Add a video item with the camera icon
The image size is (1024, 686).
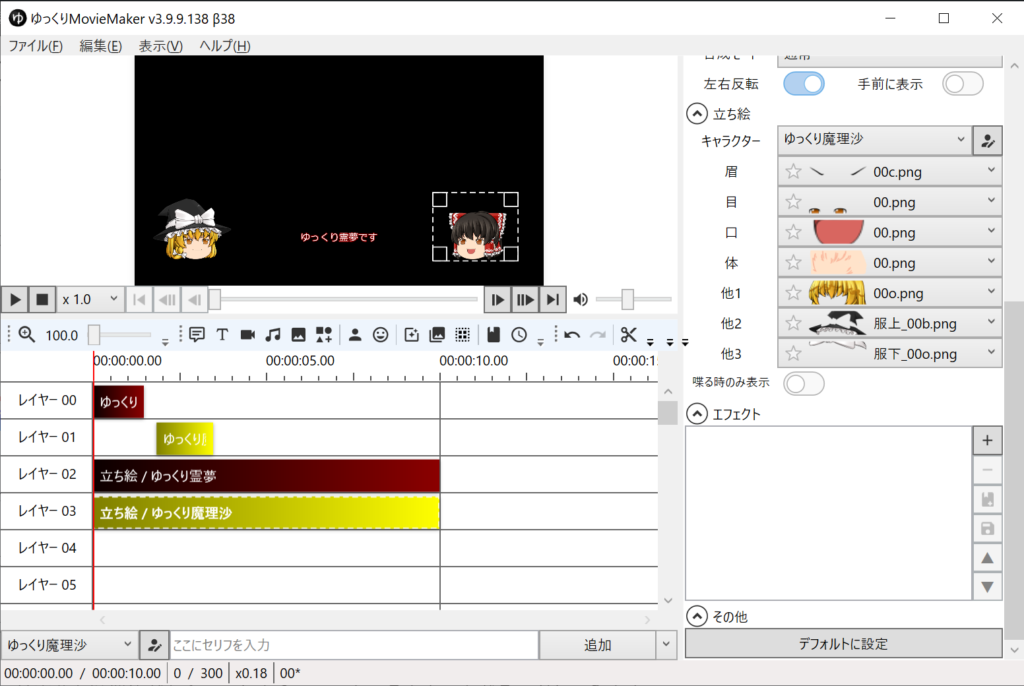click(248, 335)
